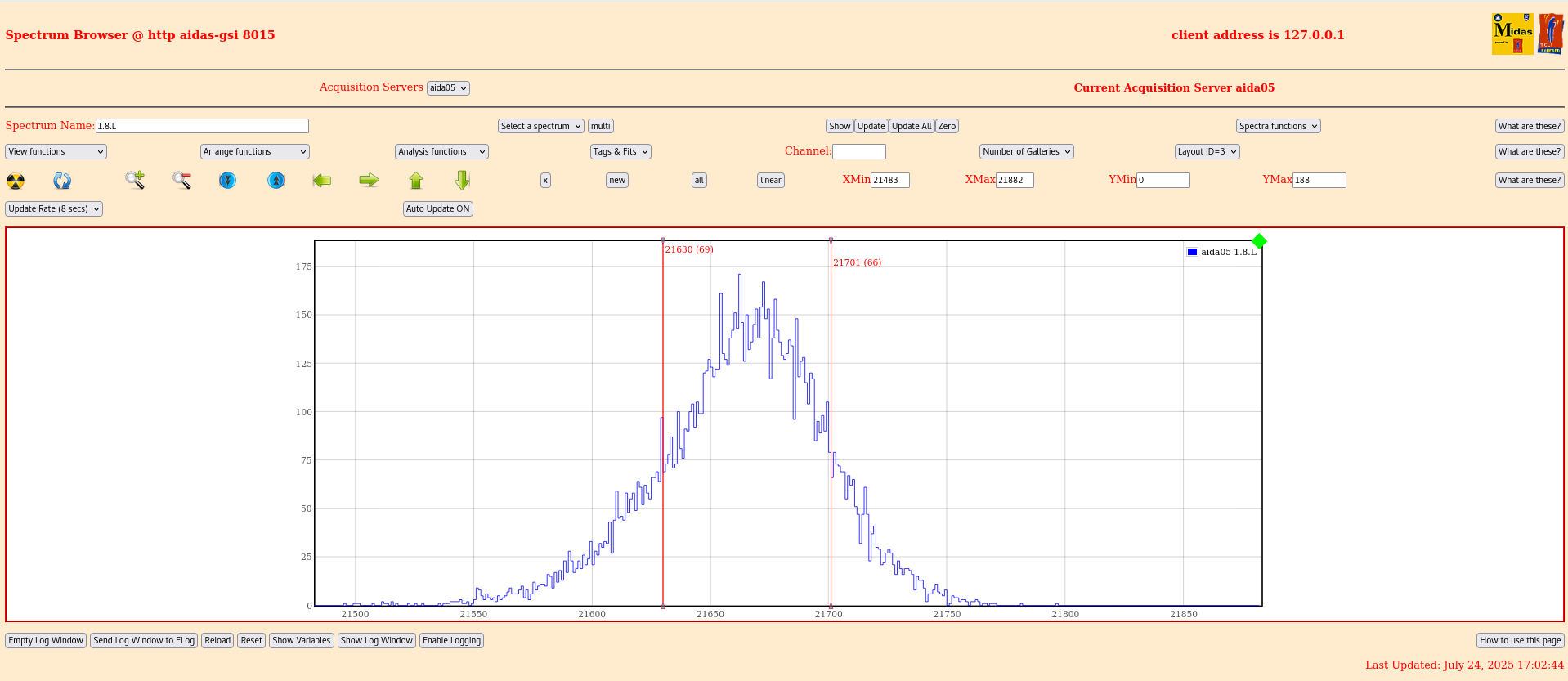1568x681 pixels.
Task: Toggle the linear scale button
Action: click(770, 180)
